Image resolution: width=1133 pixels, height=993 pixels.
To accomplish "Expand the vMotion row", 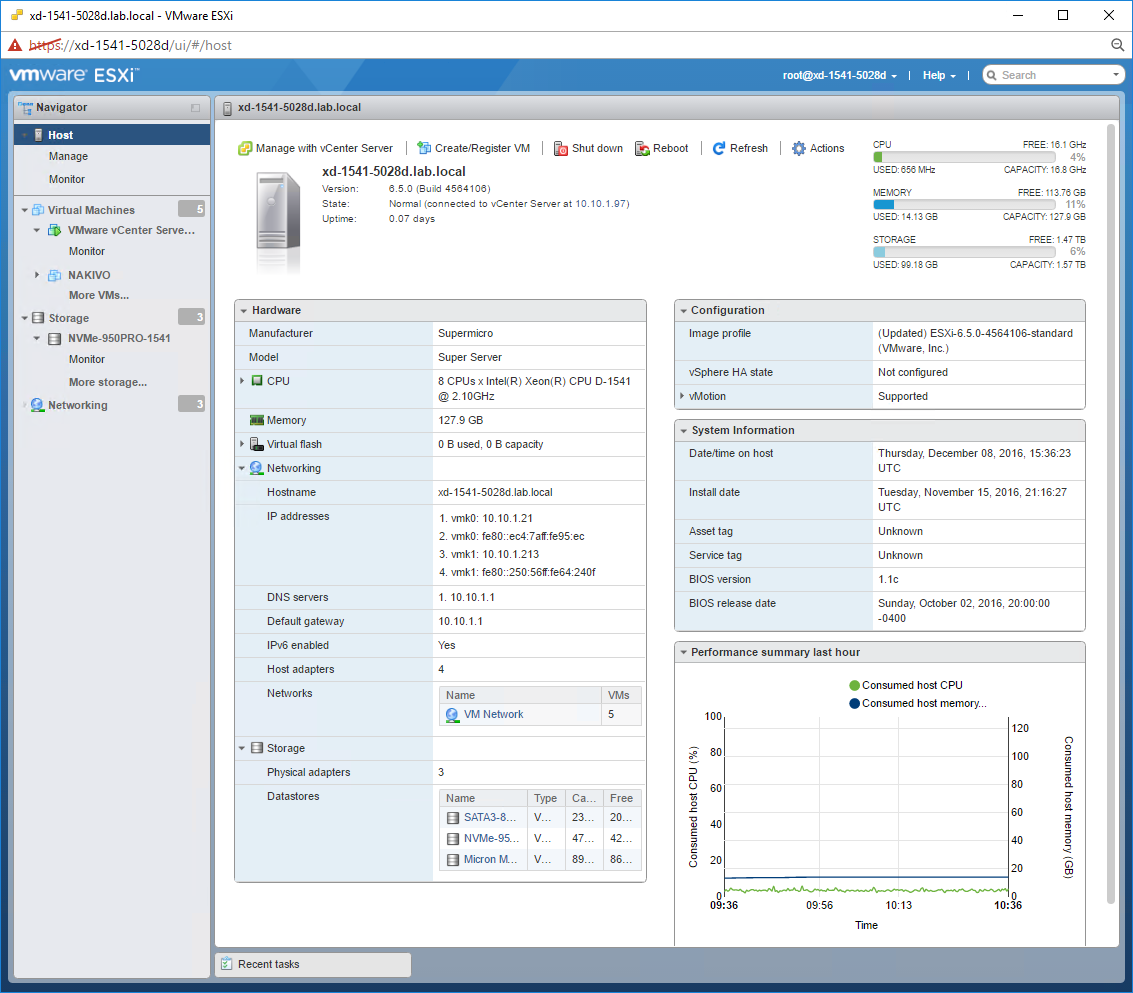I will tap(681, 396).
